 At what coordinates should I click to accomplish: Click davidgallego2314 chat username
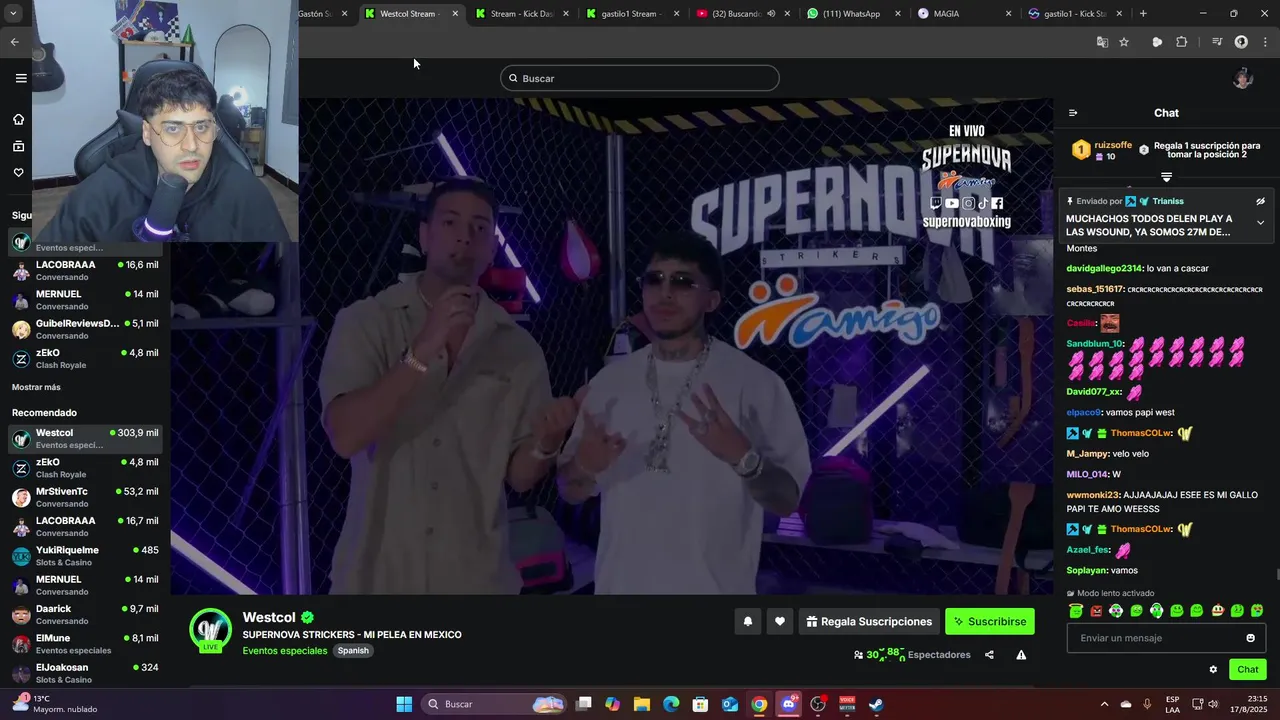coord(1104,268)
